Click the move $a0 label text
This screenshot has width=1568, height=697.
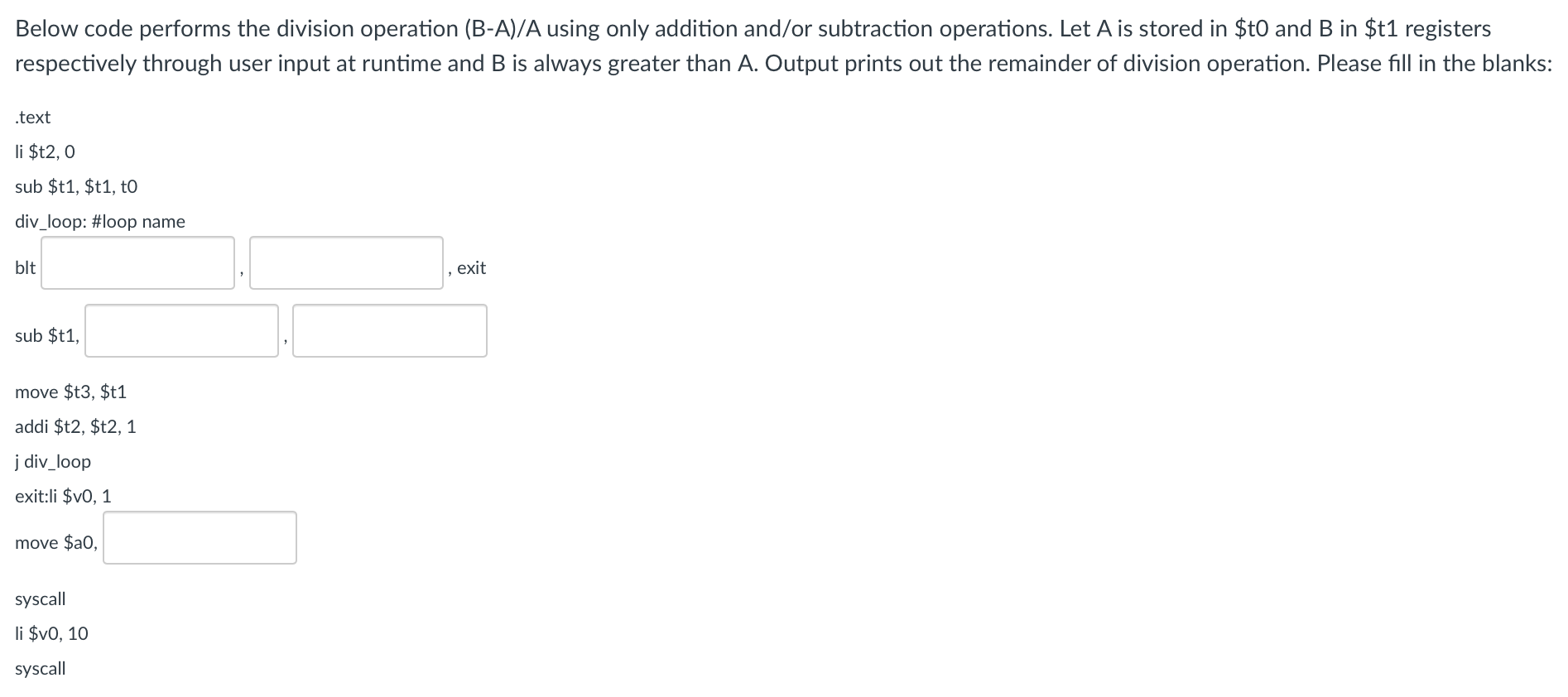(x=56, y=542)
